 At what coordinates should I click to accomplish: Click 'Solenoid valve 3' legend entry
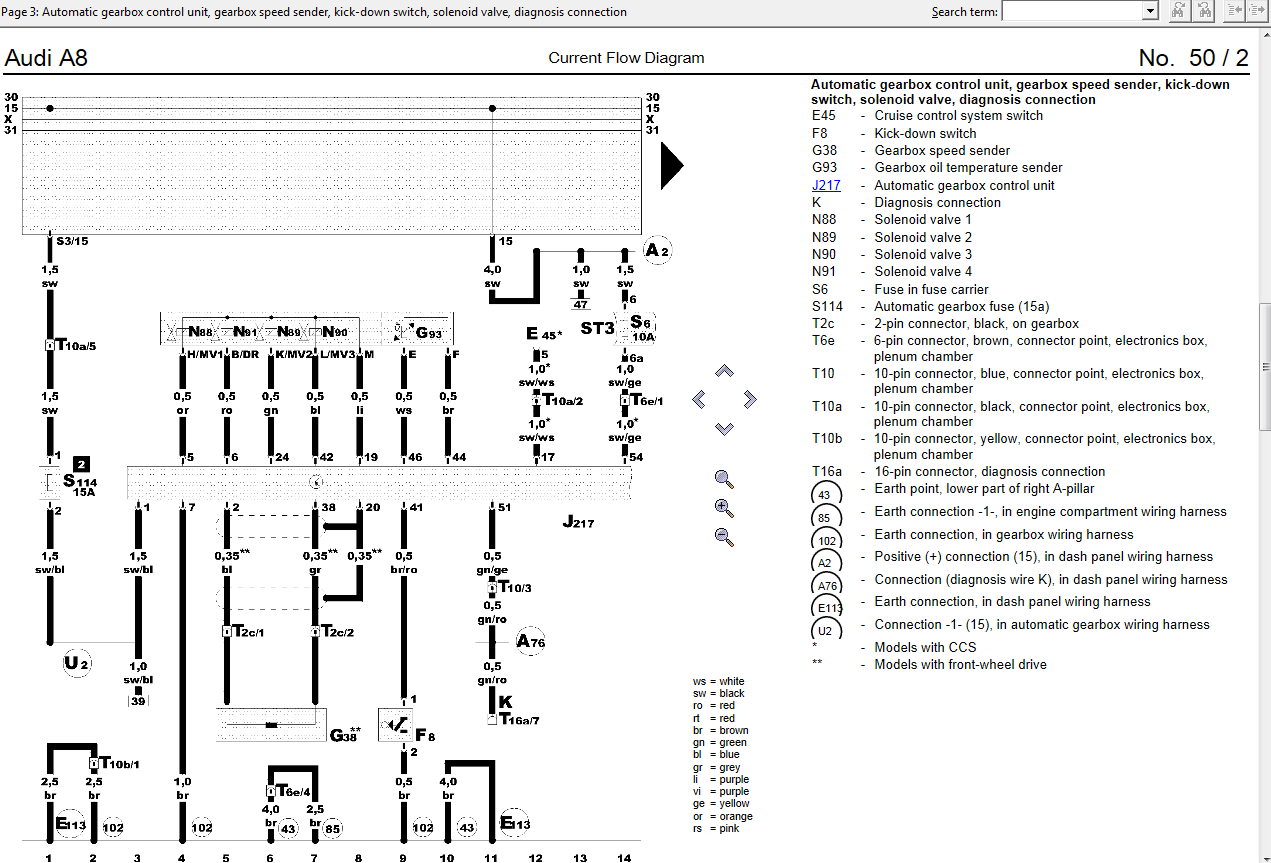923,254
